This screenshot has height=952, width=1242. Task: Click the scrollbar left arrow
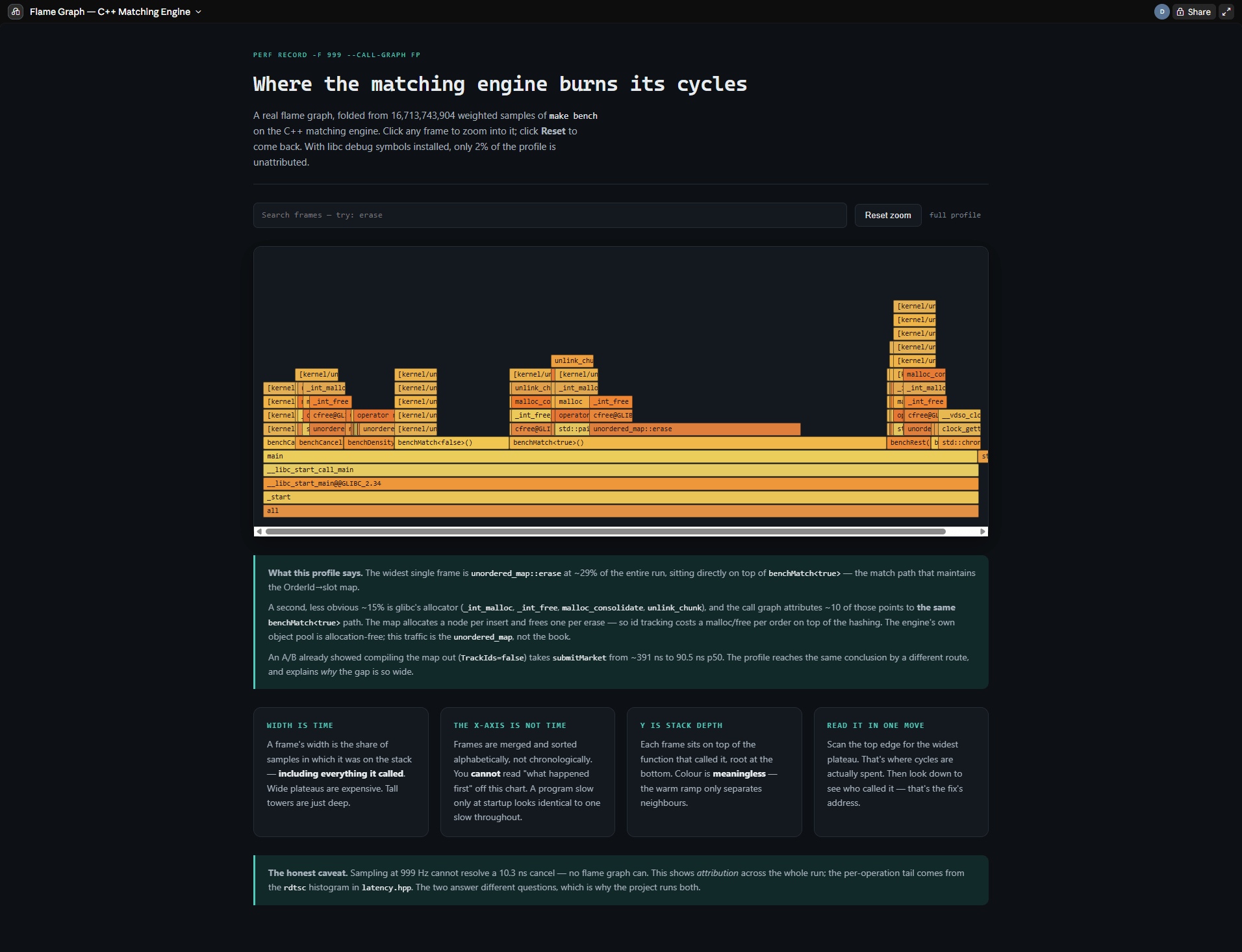click(259, 531)
